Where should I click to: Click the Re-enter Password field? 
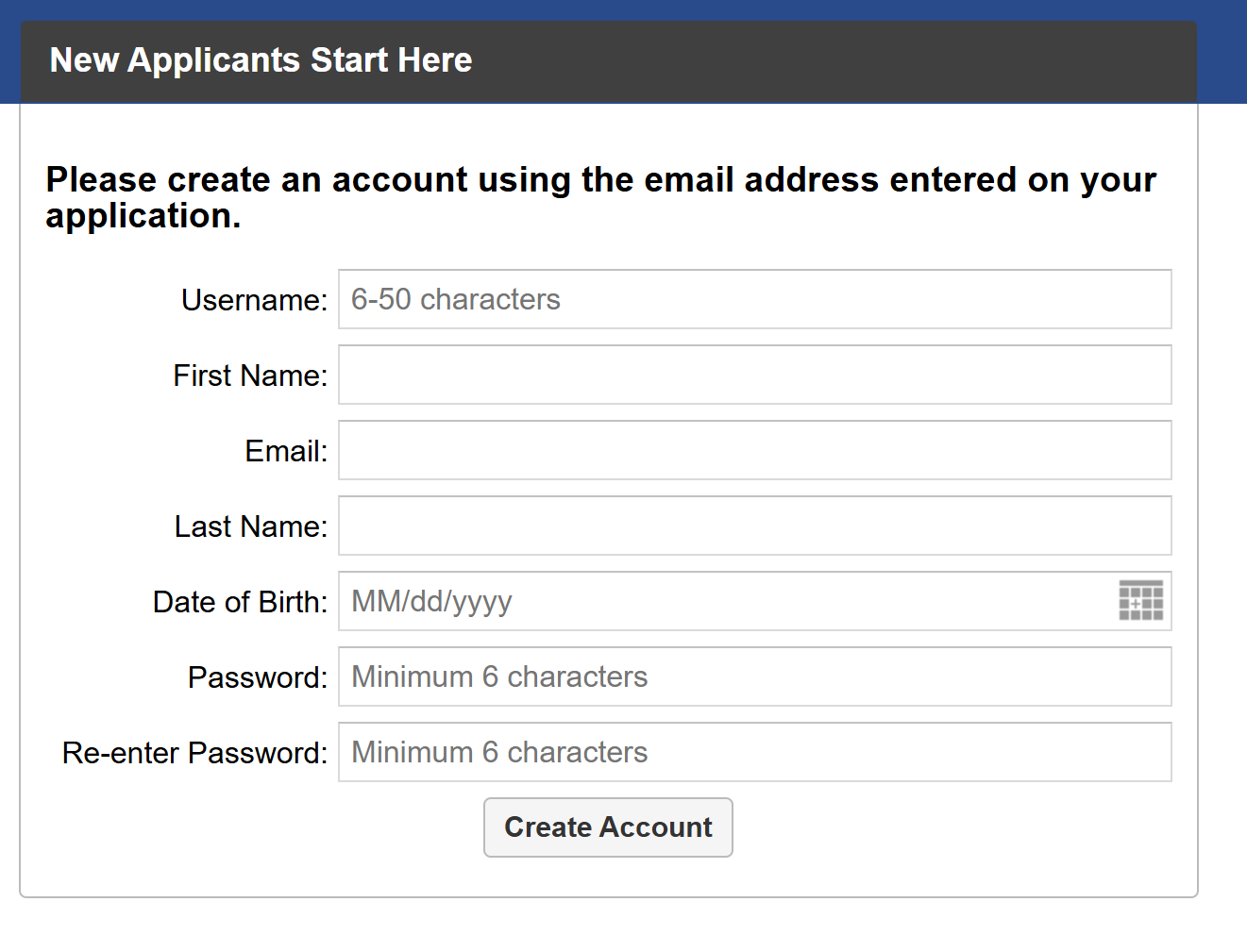(755, 752)
